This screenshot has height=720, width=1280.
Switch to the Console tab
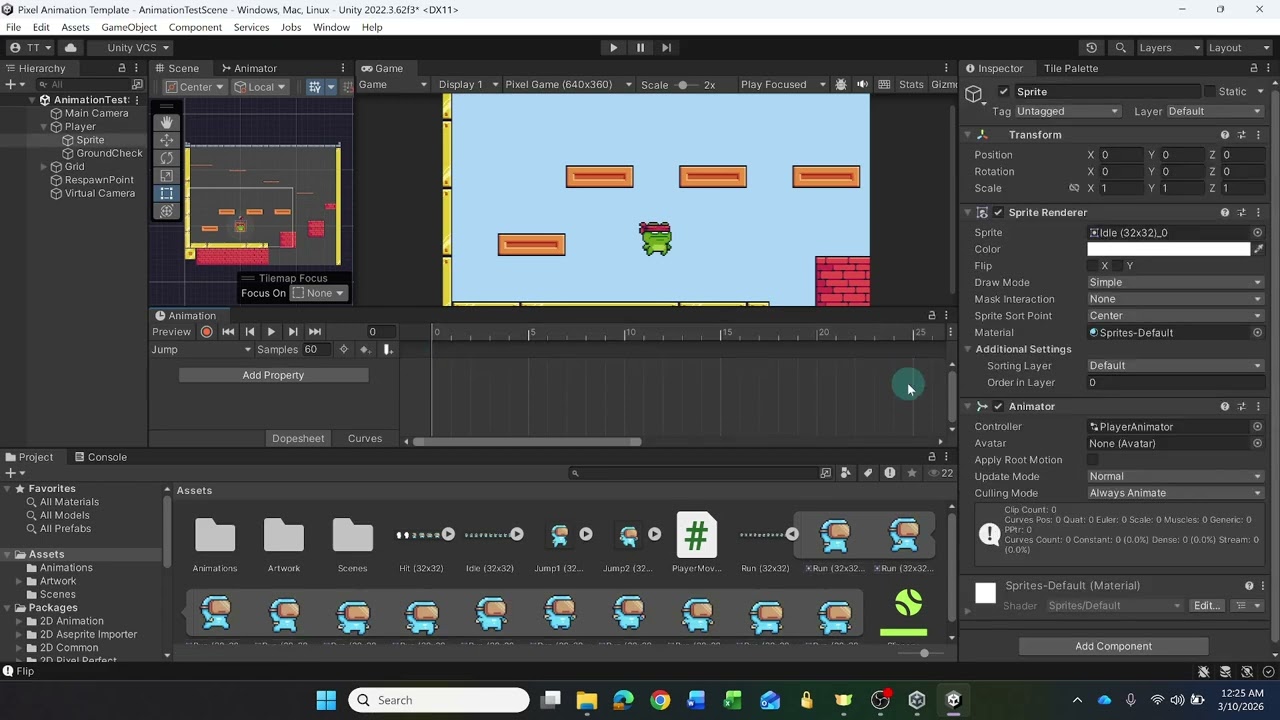99,457
